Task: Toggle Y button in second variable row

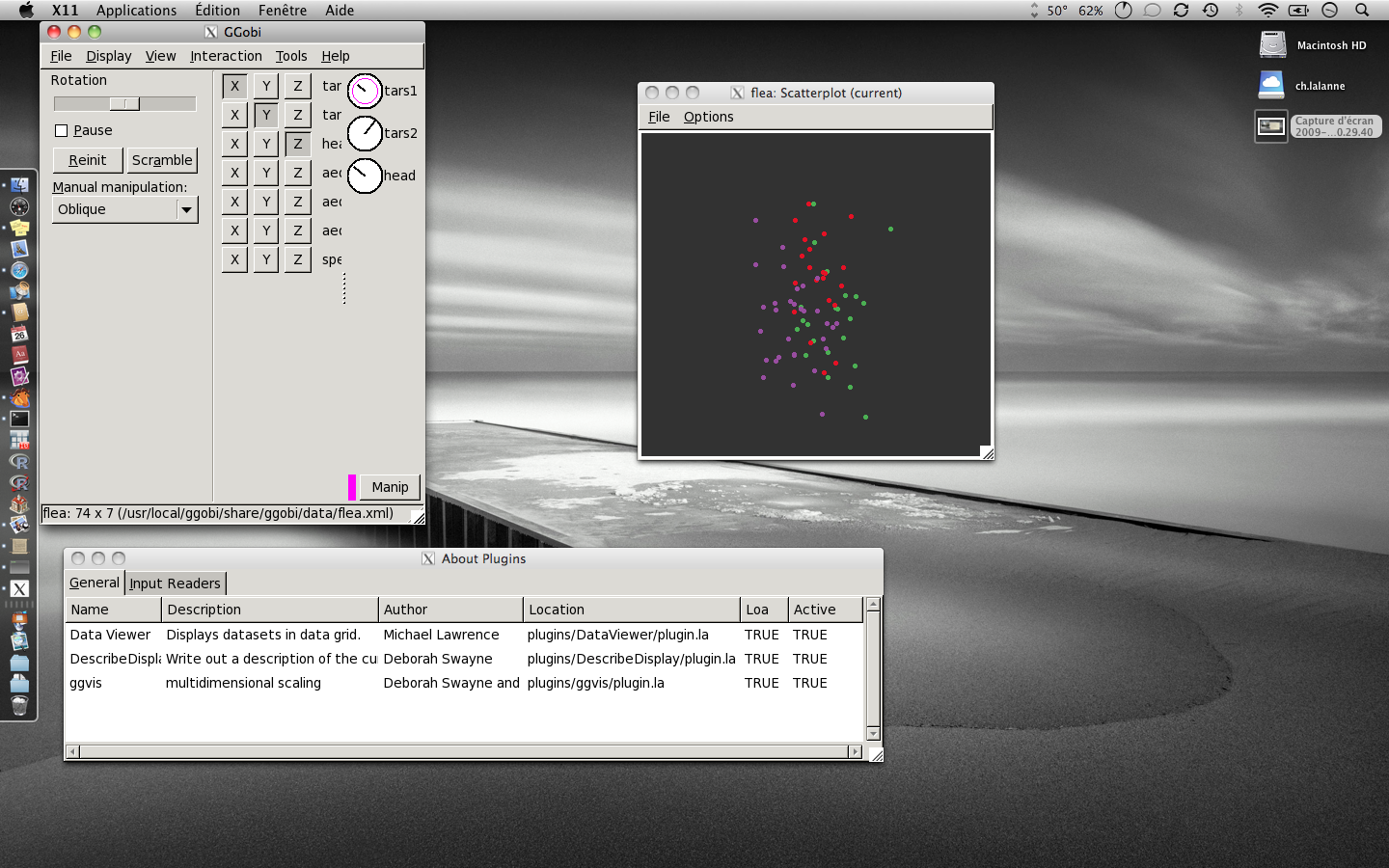Action: (266, 115)
